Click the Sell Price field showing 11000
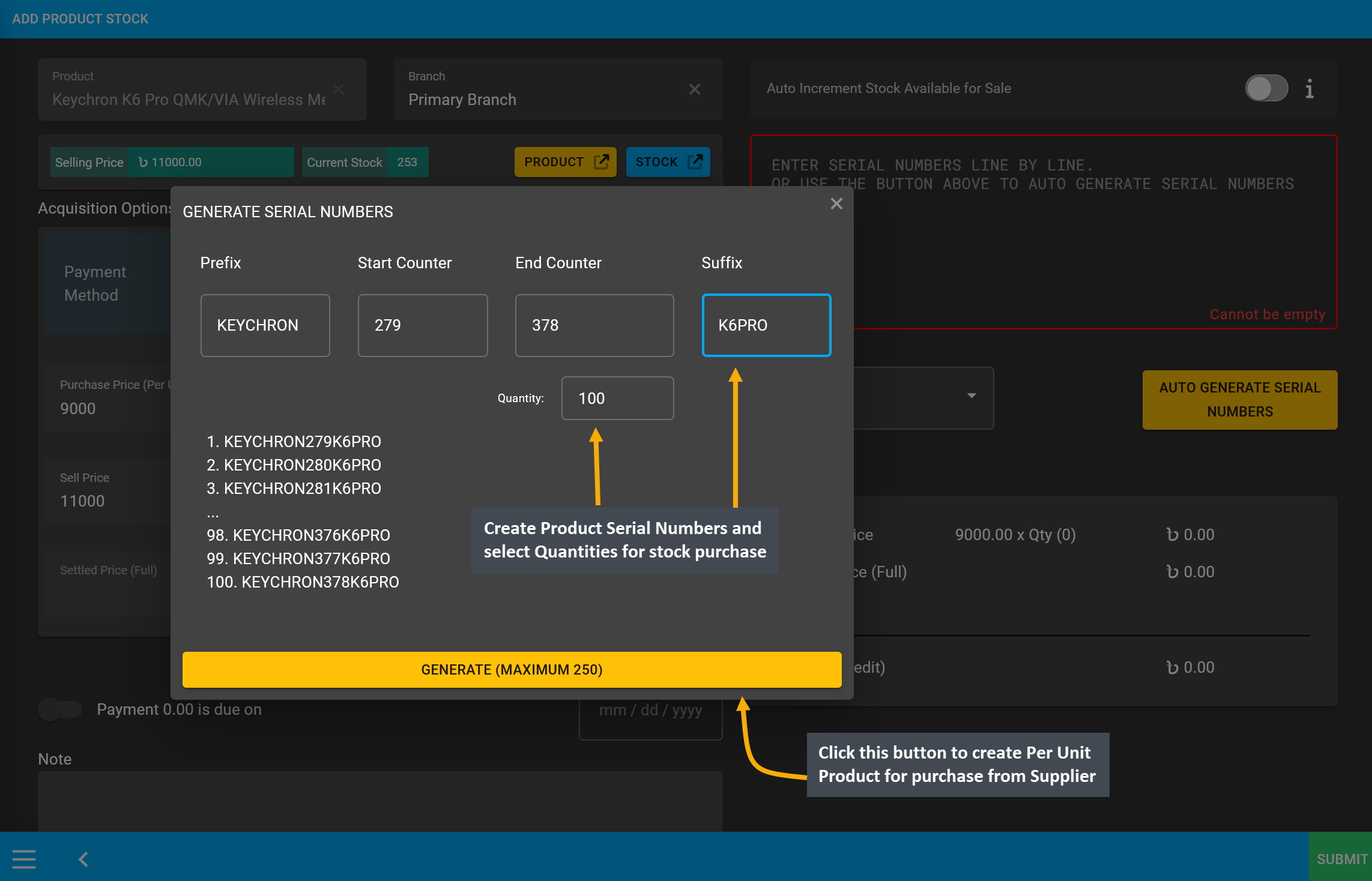The height and width of the screenshot is (881, 1372). click(x=108, y=491)
